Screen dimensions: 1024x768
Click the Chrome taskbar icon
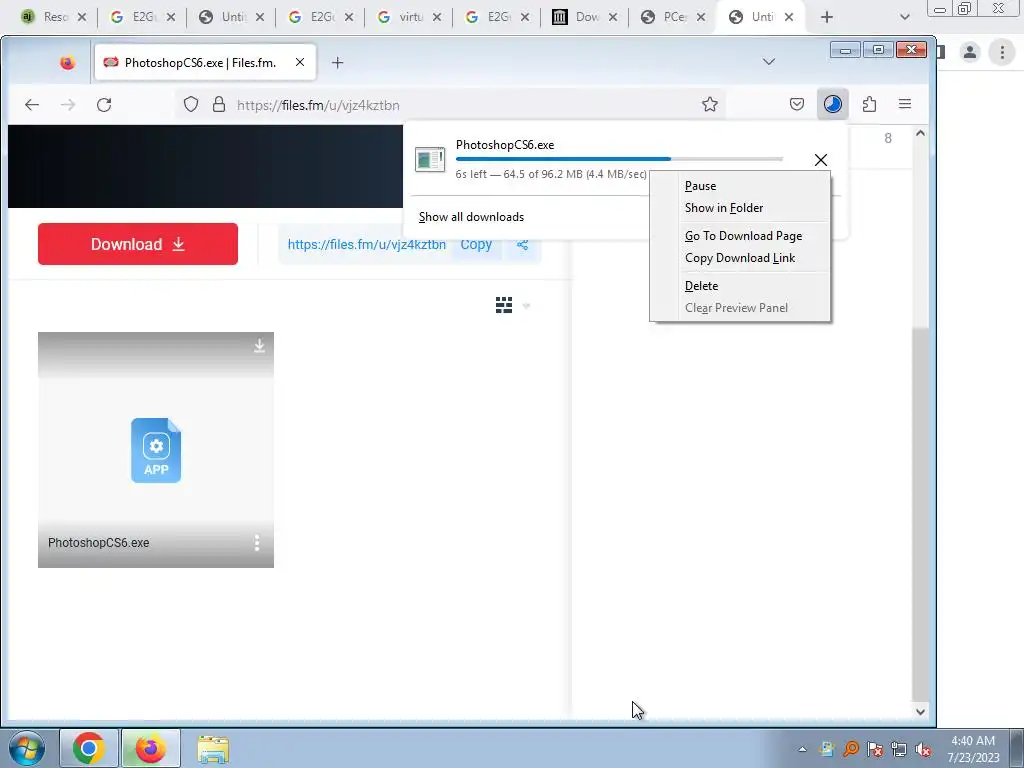pyautogui.click(x=89, y=748)
